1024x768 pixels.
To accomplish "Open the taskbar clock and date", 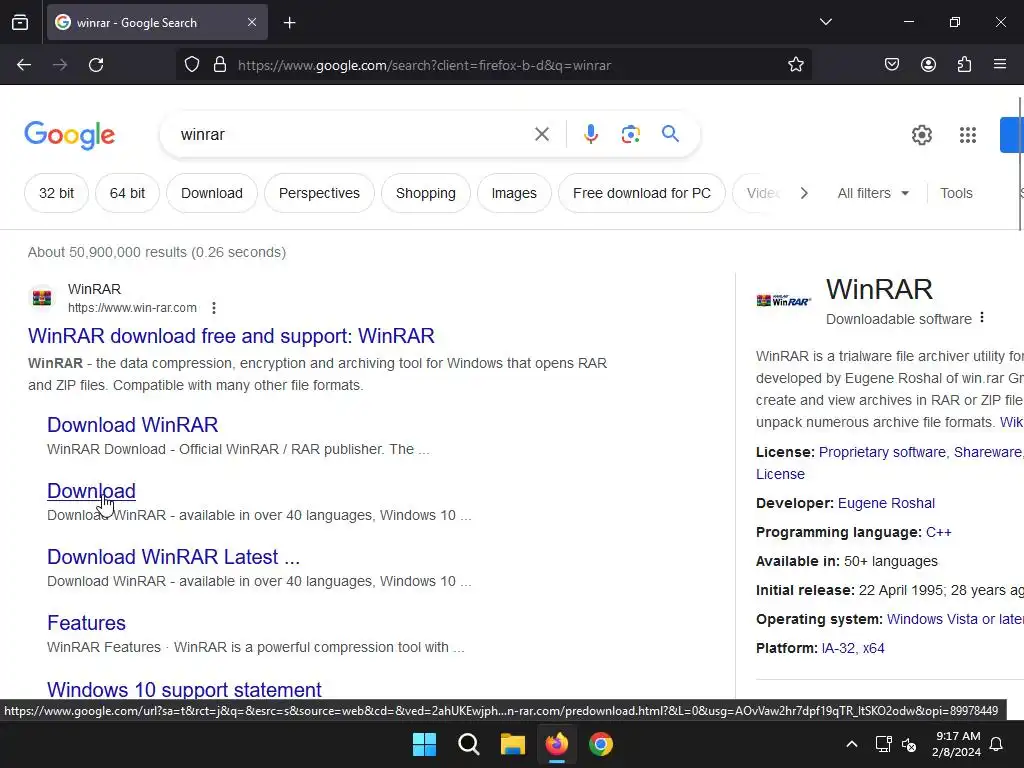I will (956, 744).
